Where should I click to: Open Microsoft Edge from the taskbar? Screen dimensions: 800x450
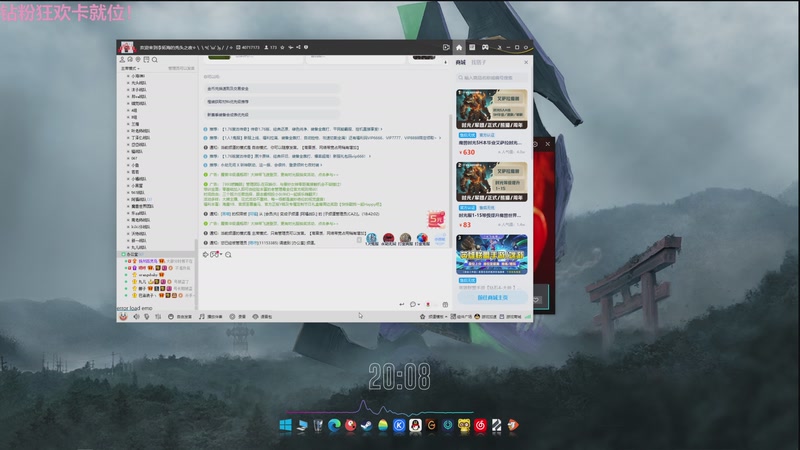(334, 426)
